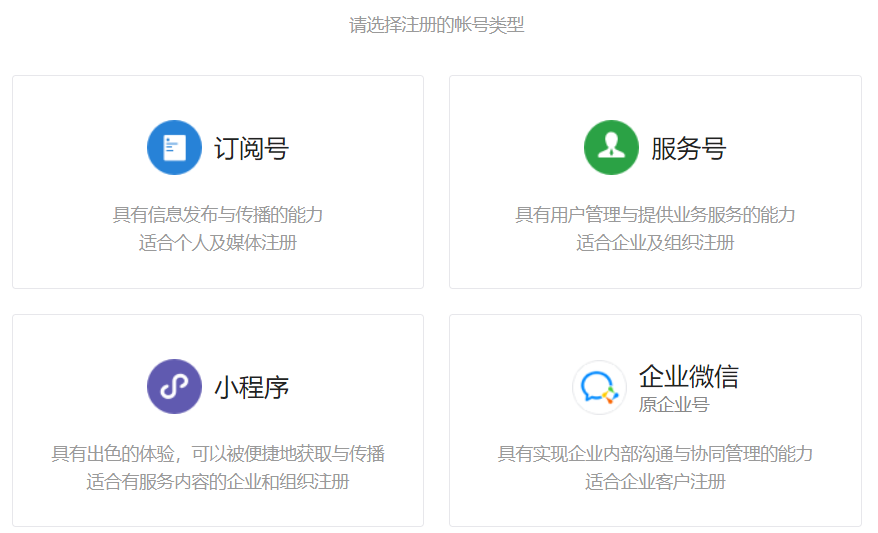Click the 原企业号 subtitle
The height and width of the screenshot is (533, 878).
click(x=674, y=404)
